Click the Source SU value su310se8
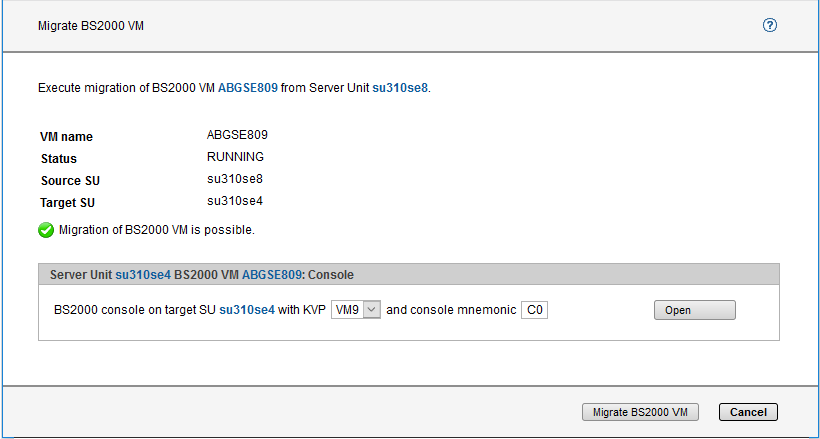The width and height of the screenshot is (820, 439). [x=234, y=179]
